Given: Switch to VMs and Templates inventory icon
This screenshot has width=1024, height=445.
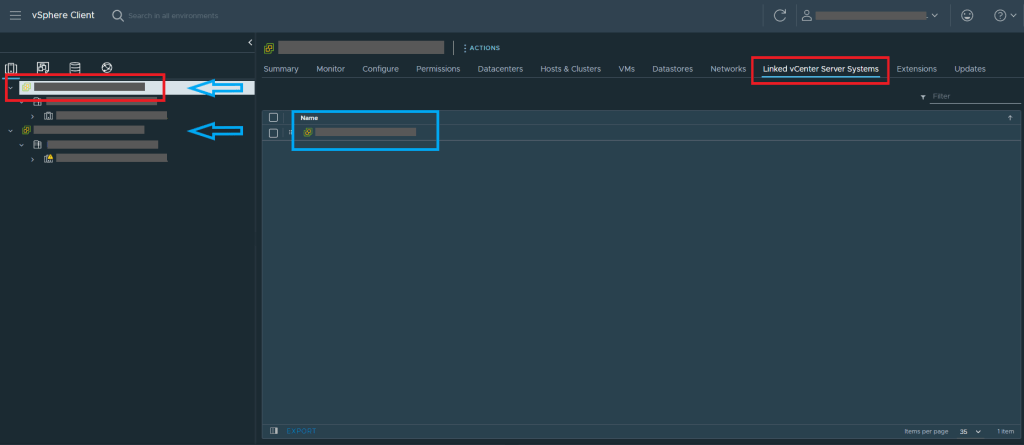Looking at the screenshot, I should tap(43, 68).
